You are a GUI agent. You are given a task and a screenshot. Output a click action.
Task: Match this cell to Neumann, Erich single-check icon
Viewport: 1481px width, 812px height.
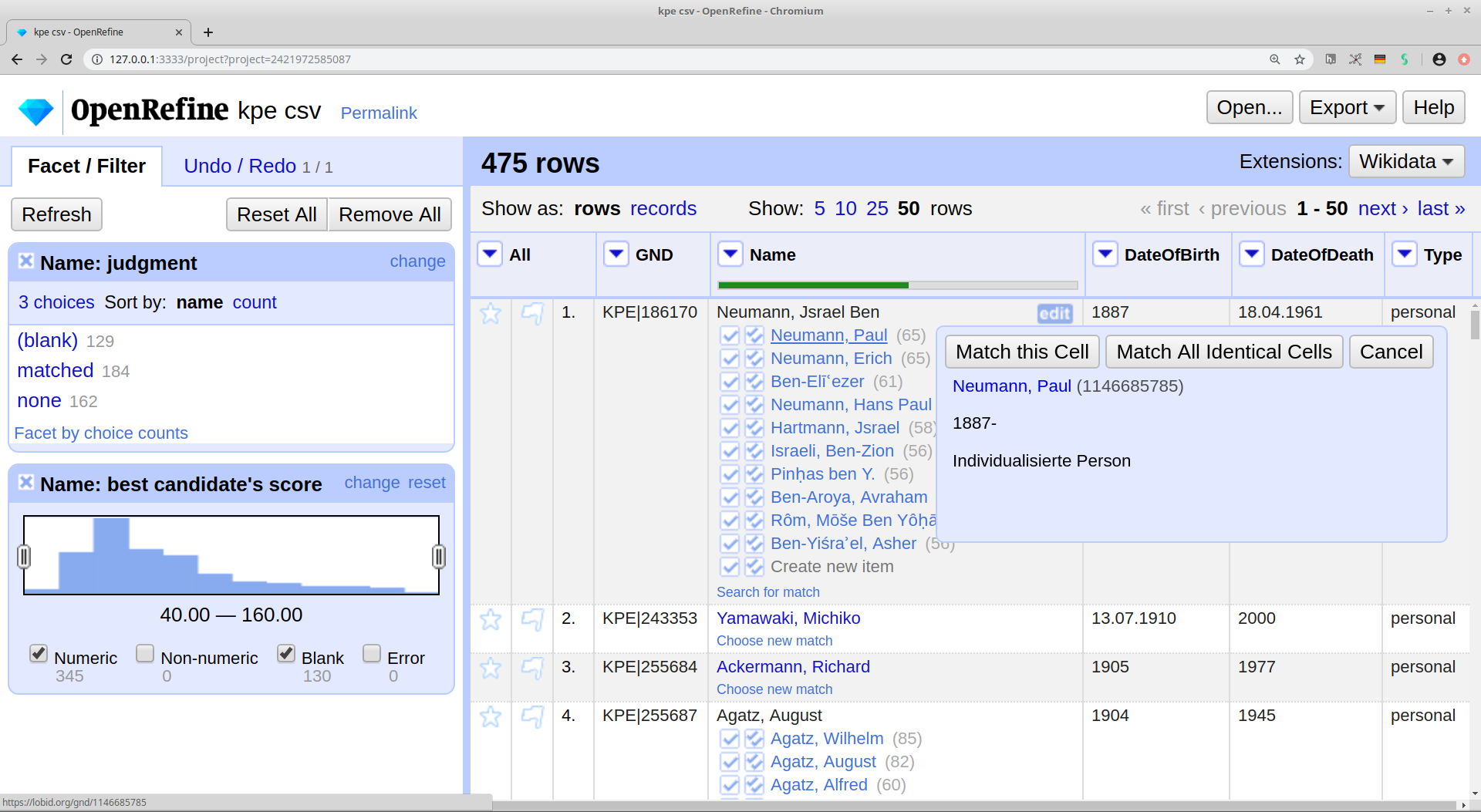pyautogui.click(x=730, y=359)
